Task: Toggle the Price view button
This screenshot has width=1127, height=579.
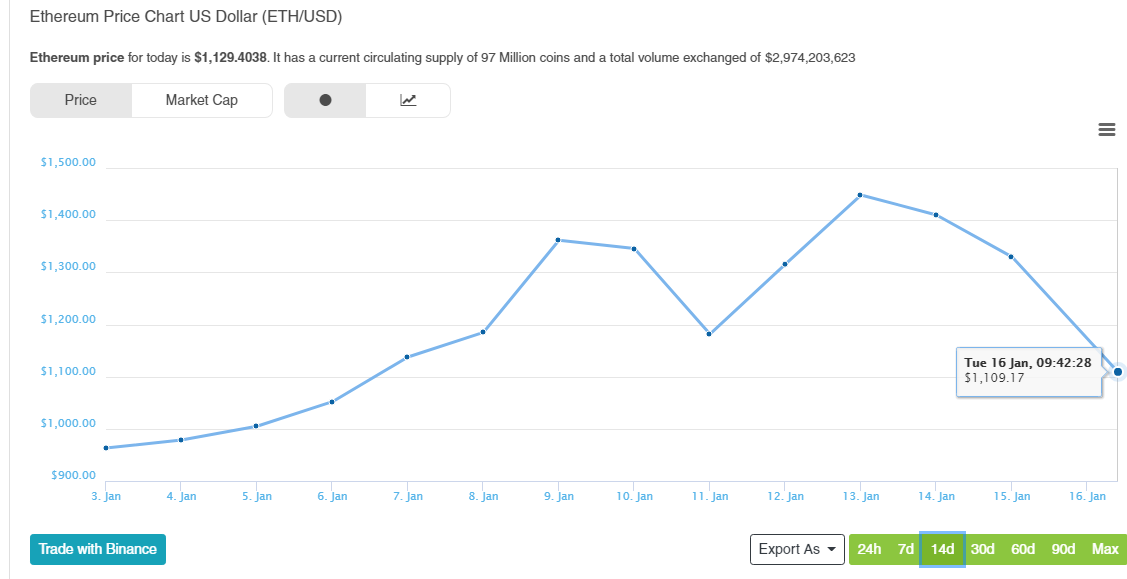Action: click(x=81, y=100)
